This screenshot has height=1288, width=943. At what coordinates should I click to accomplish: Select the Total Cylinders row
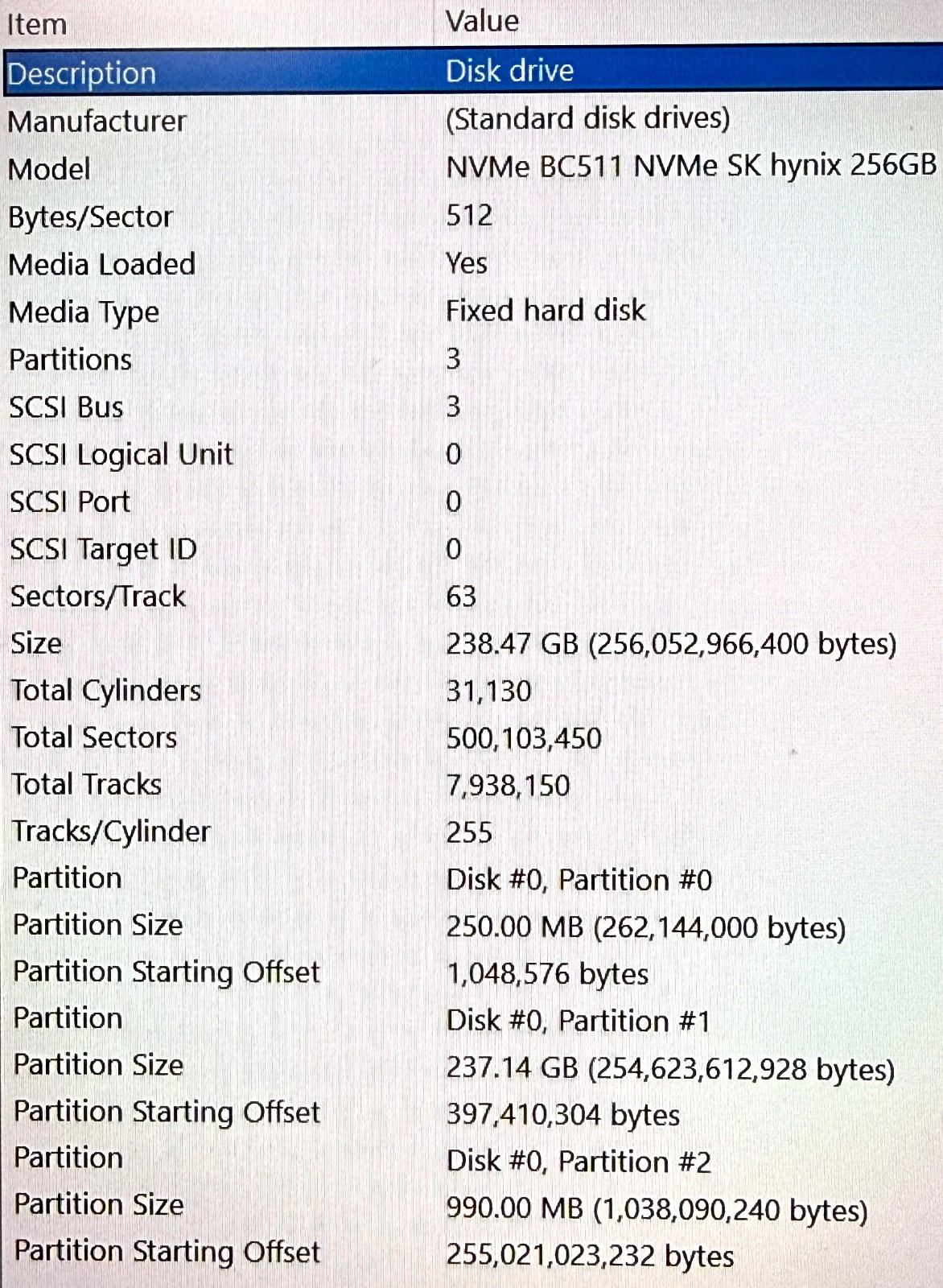click(x=471, y=691)
